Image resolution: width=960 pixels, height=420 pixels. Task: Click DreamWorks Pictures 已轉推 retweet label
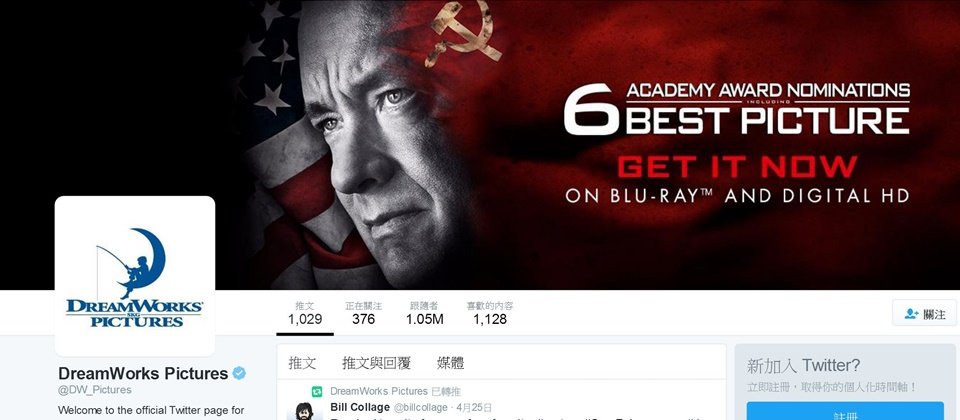[396, 391]
